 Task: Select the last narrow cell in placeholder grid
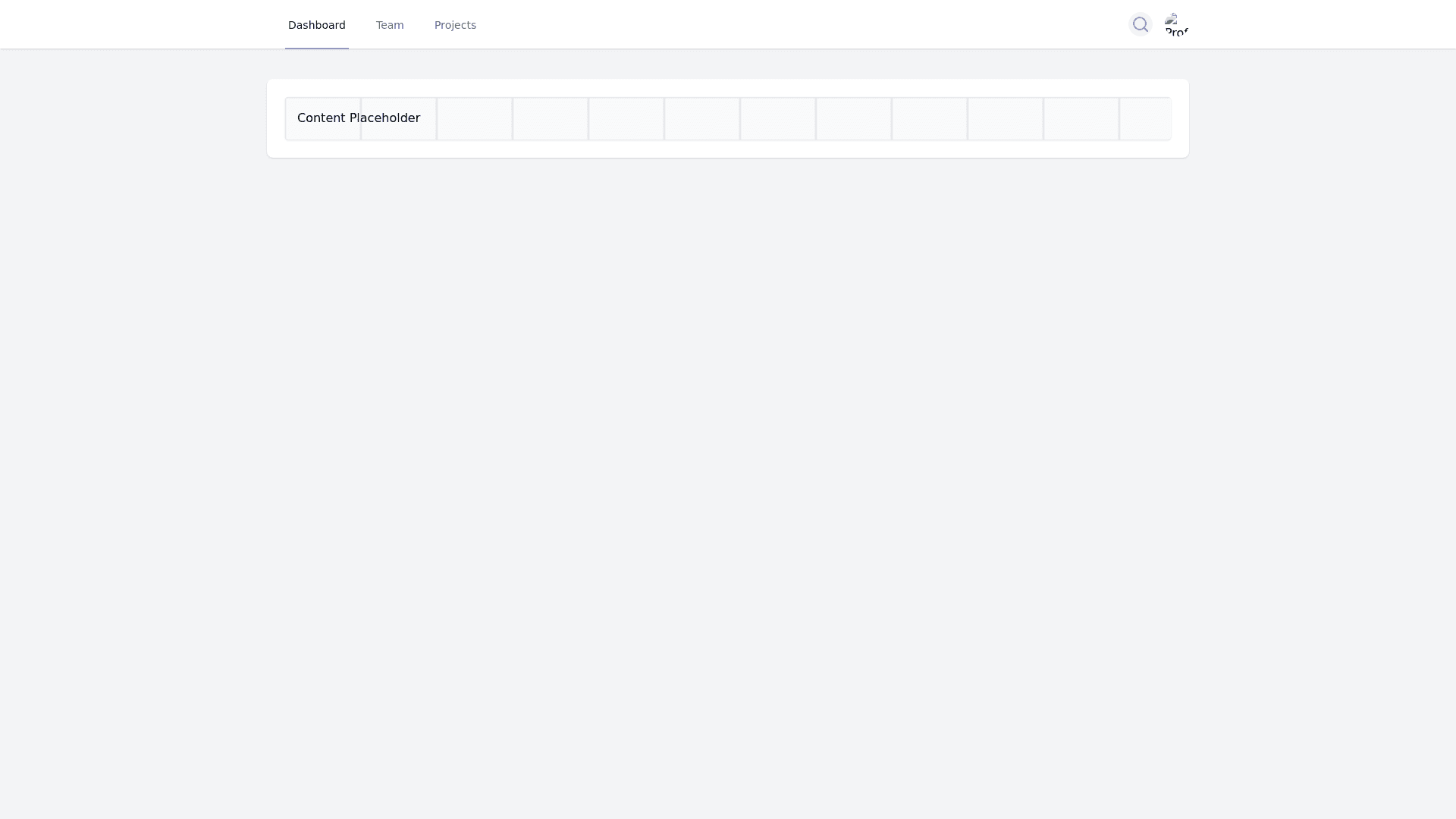point(1145,118)
